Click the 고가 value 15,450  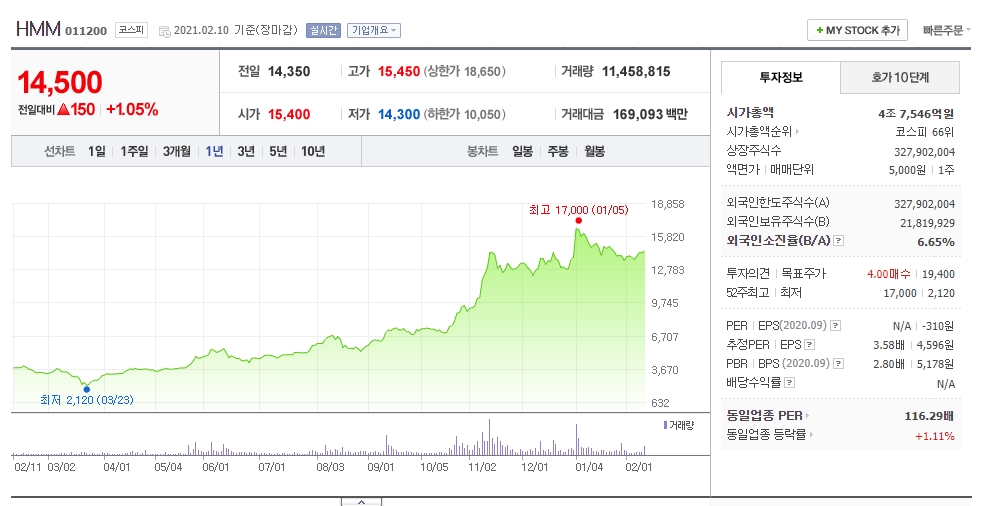[398, 72]
